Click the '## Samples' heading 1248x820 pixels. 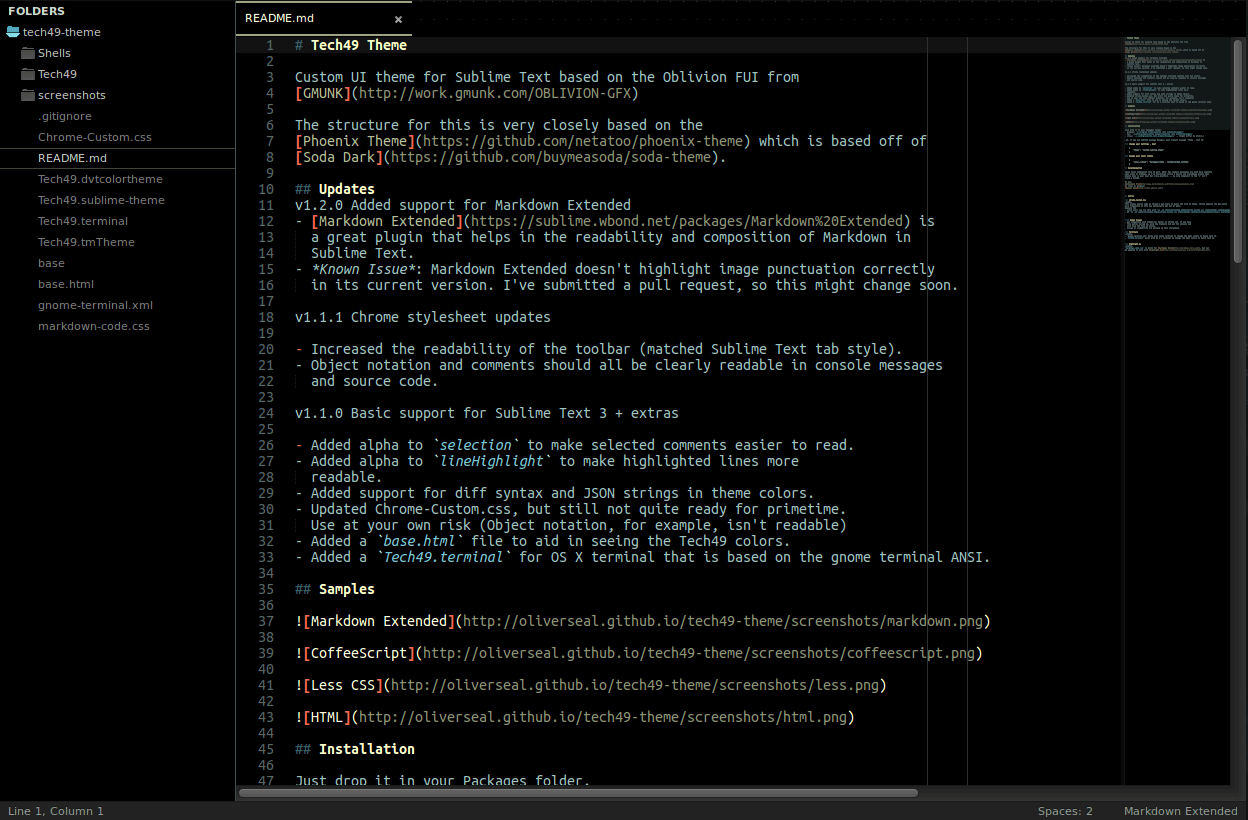point(335,589)
